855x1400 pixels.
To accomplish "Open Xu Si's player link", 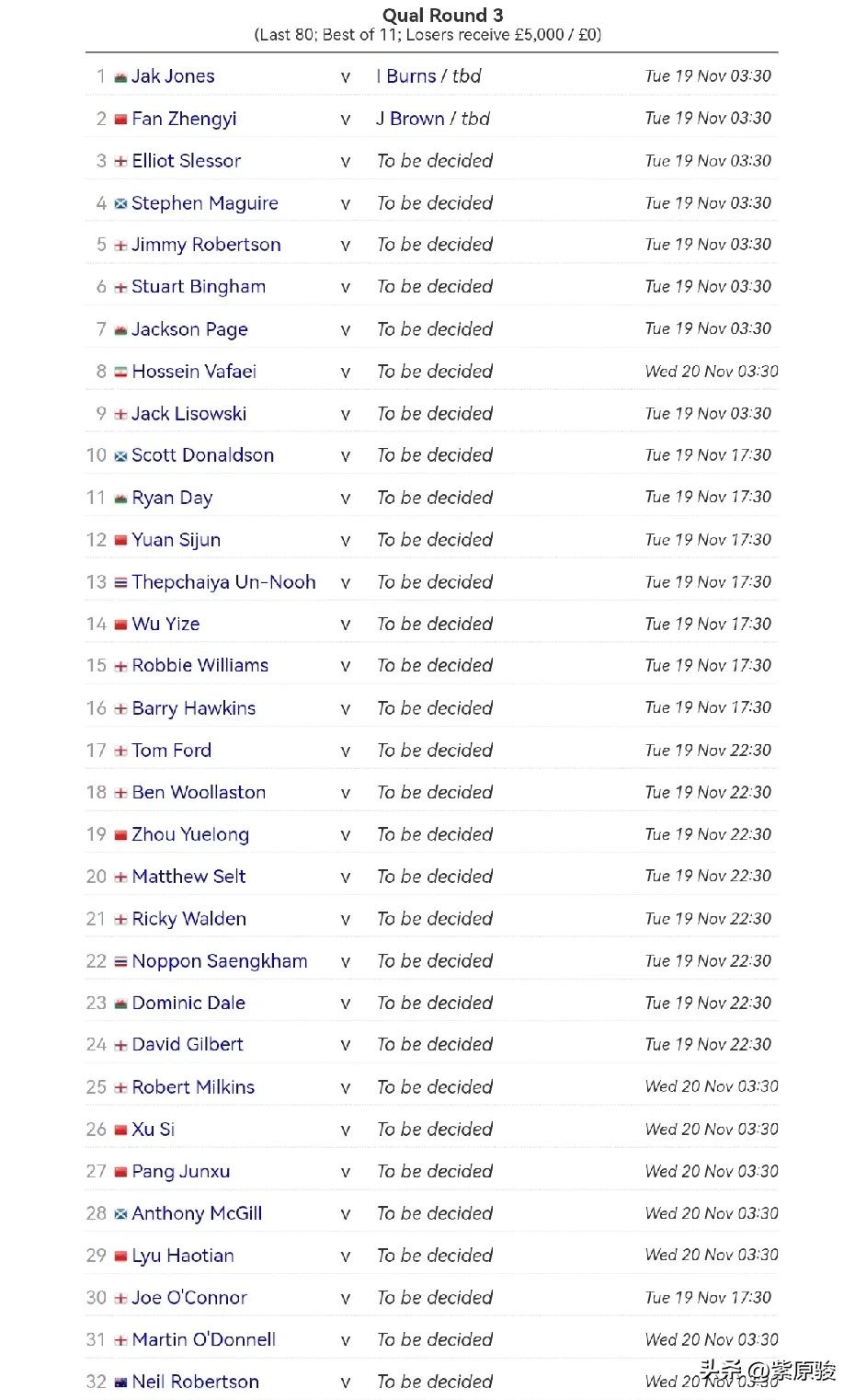I will click(x=154, y=1130).
